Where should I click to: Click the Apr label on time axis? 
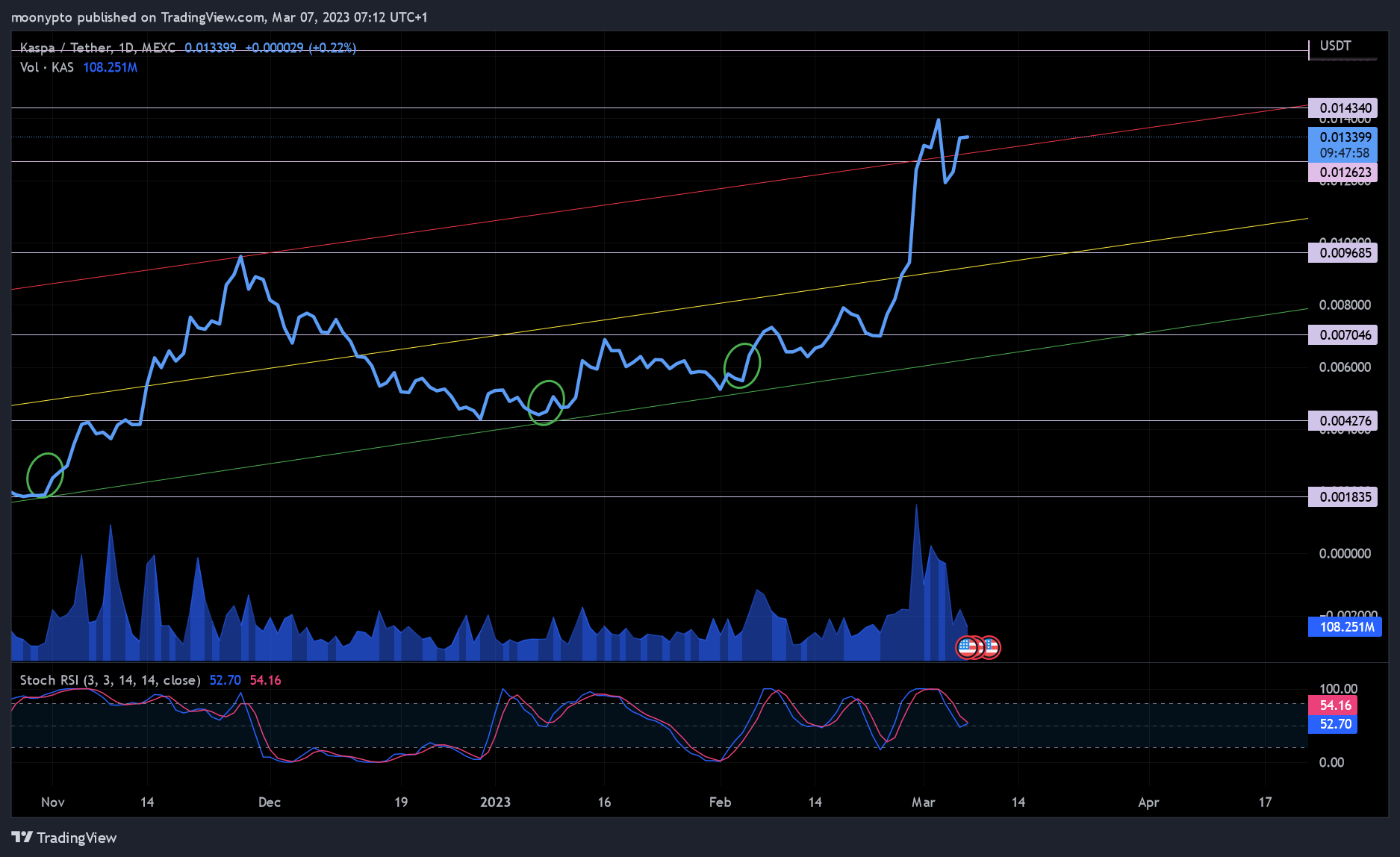1148,803
